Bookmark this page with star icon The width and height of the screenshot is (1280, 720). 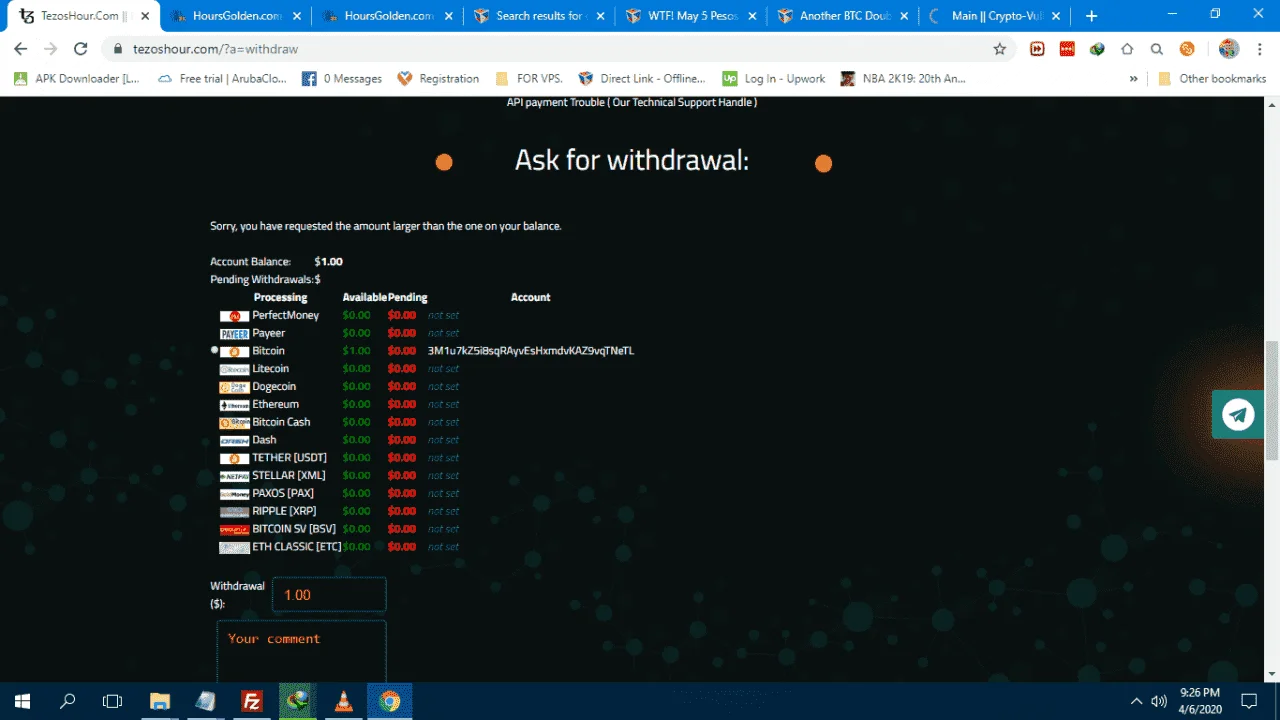click(999, 49)
